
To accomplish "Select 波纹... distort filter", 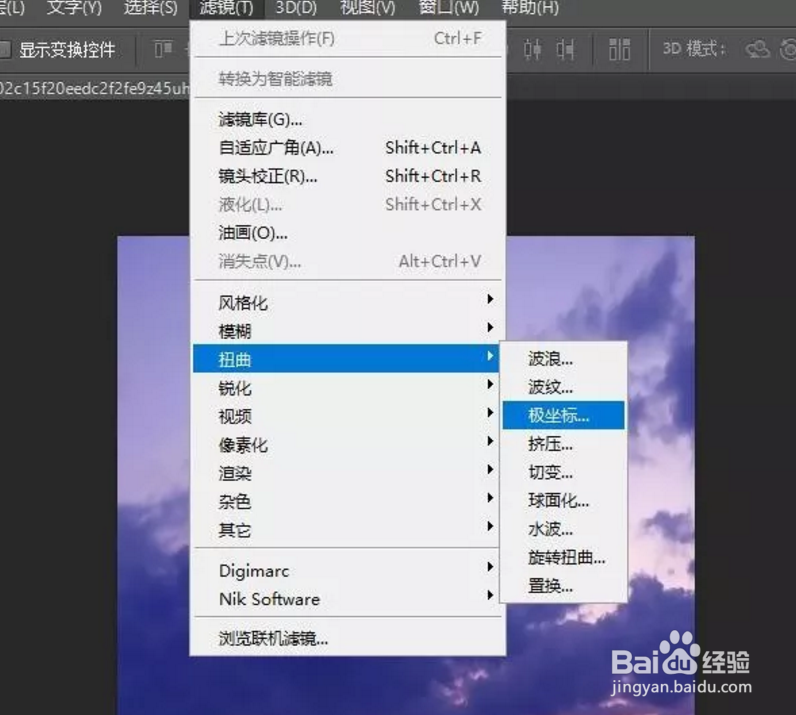I will 563,387.
